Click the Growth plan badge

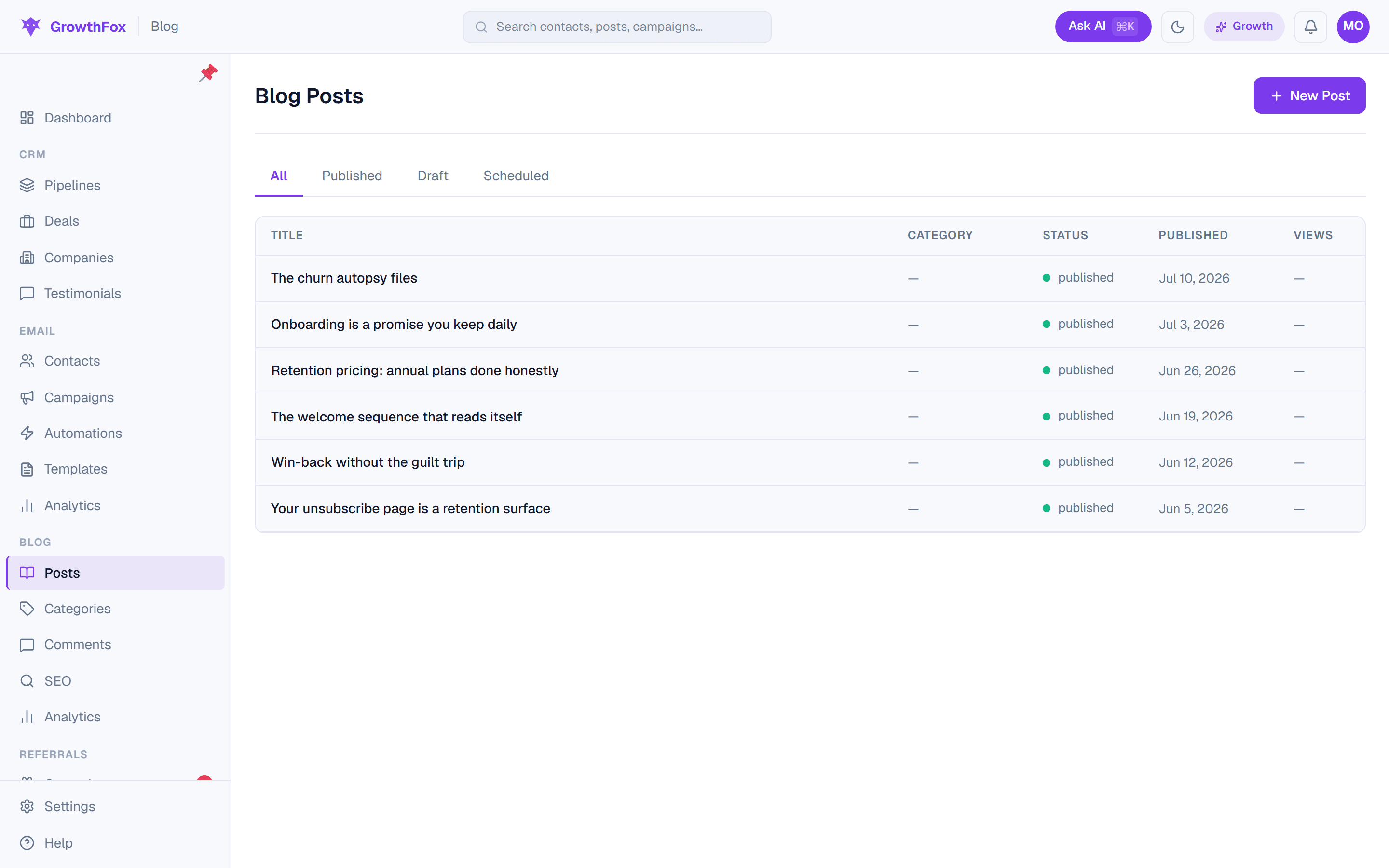pyautogui.click(x=1244, y=27)
